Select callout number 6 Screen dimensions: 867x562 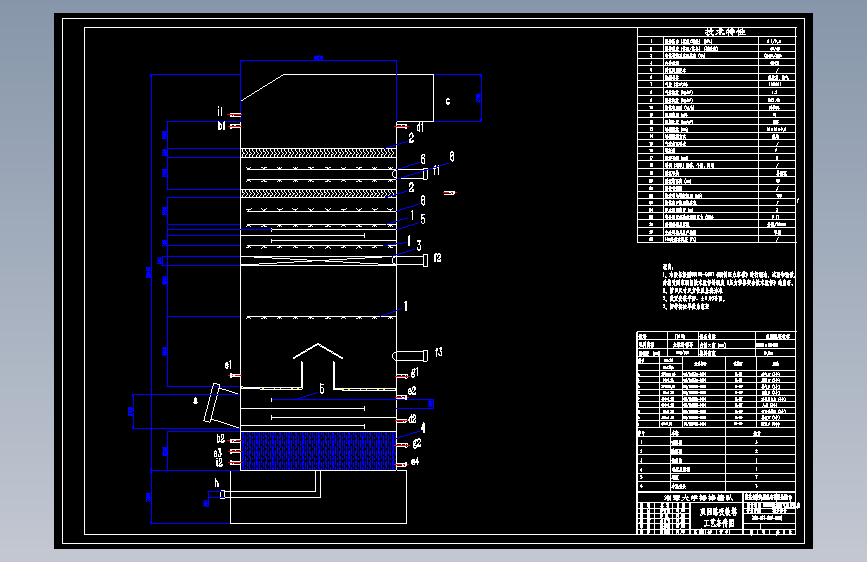[423, 159]
